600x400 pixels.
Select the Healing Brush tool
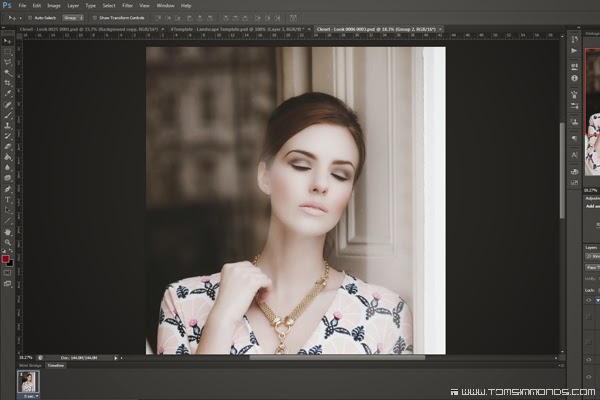[x=7, y=104]
